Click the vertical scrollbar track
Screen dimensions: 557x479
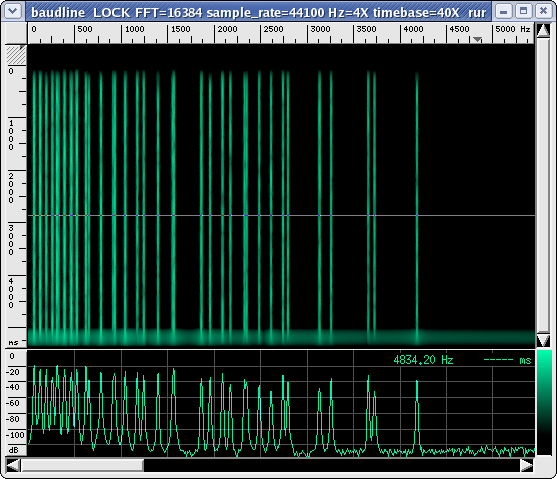543,185
